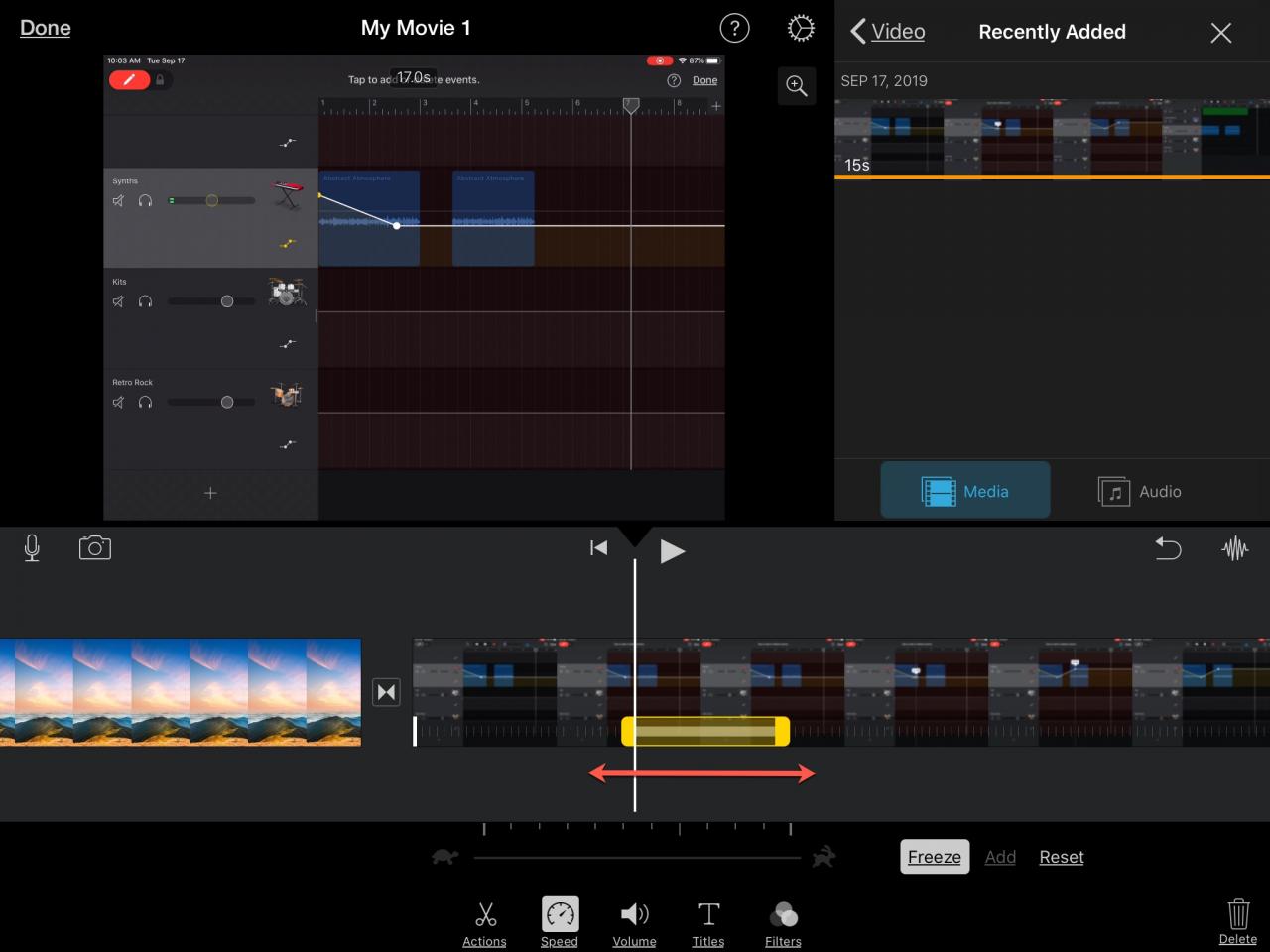Click the undo arrow icon
The height and width of the screenshot is (952, 1270).
(x=1169, y=548)
